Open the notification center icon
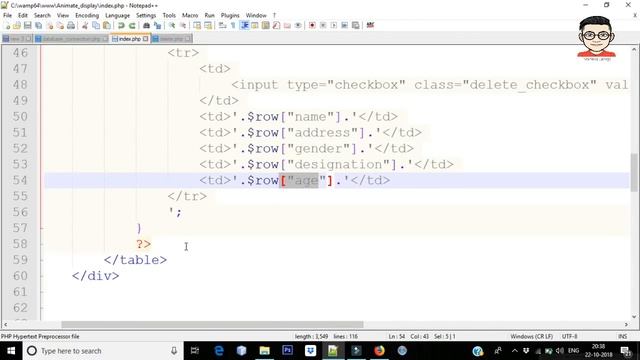Screen dimensions: 640x360 pos(626,351)
